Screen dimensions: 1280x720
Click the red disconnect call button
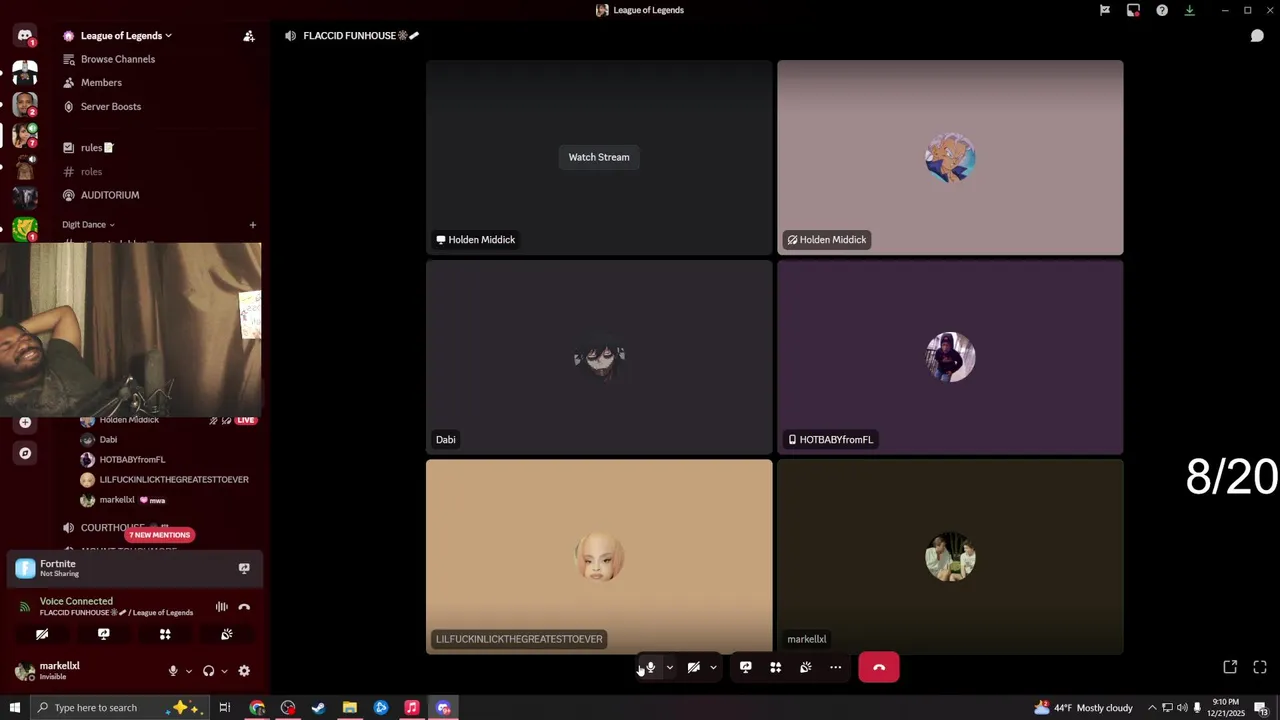879,667
